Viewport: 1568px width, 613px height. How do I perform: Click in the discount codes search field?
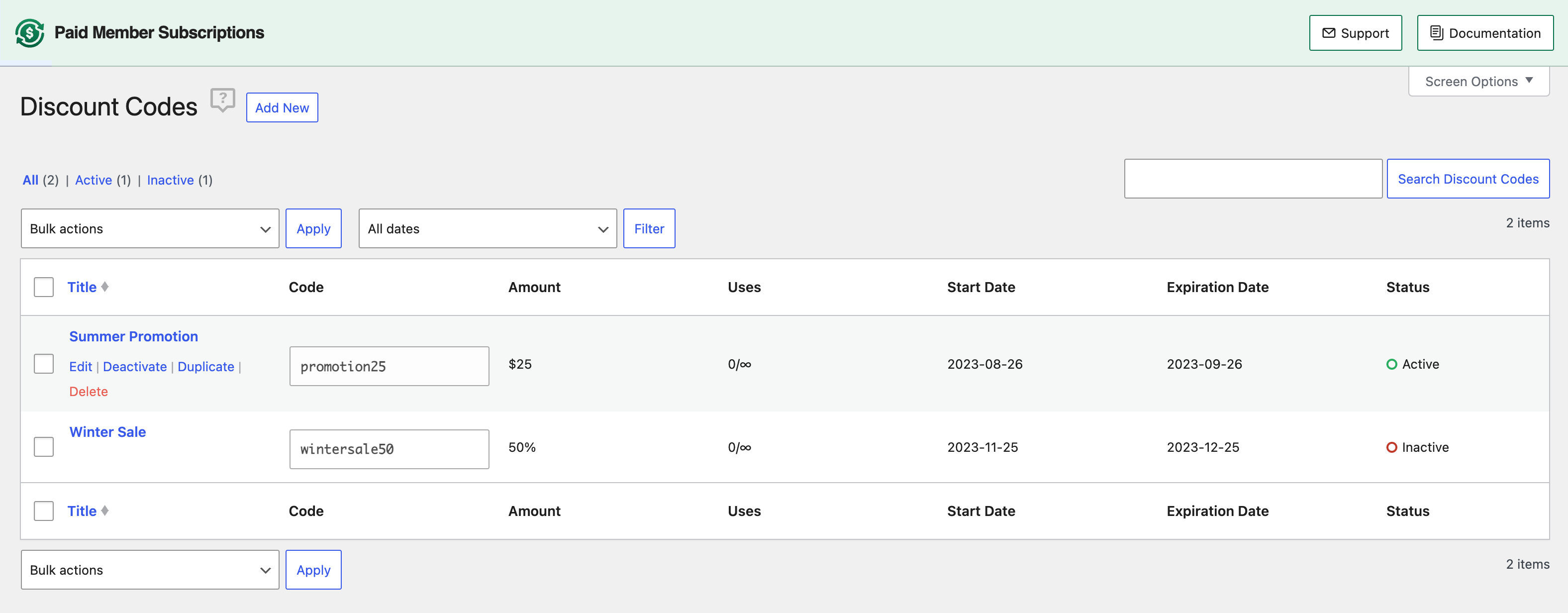click(x=1253, y=179)
